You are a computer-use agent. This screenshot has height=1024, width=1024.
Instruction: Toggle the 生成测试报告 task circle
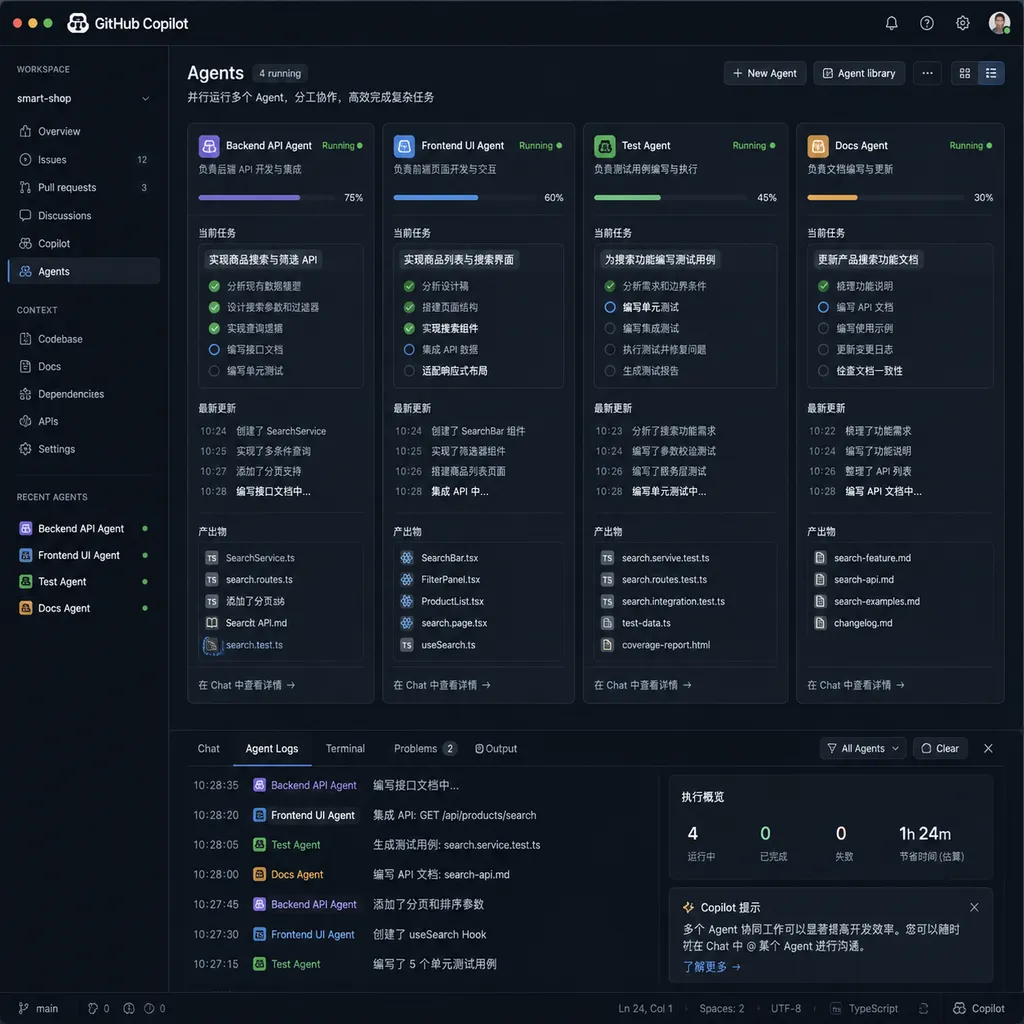pos(610,371)
